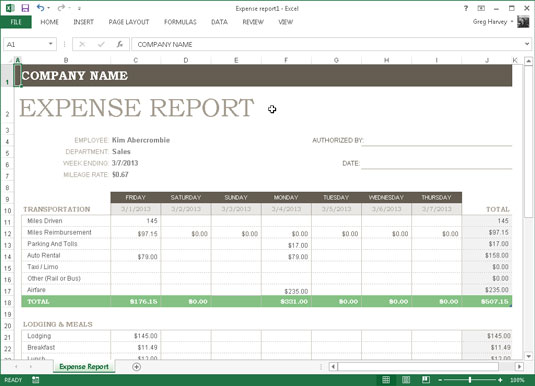Expand the Name Box dropdown arrow

(x=50, y=44)
